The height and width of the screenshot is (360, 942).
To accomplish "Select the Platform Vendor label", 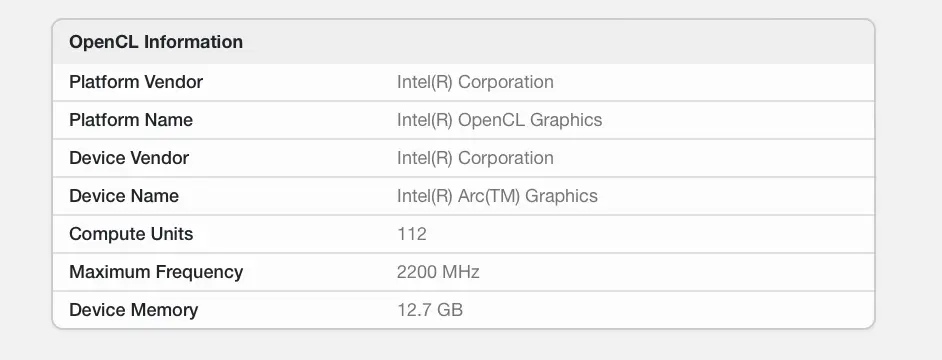I will [x=136, y=82].
